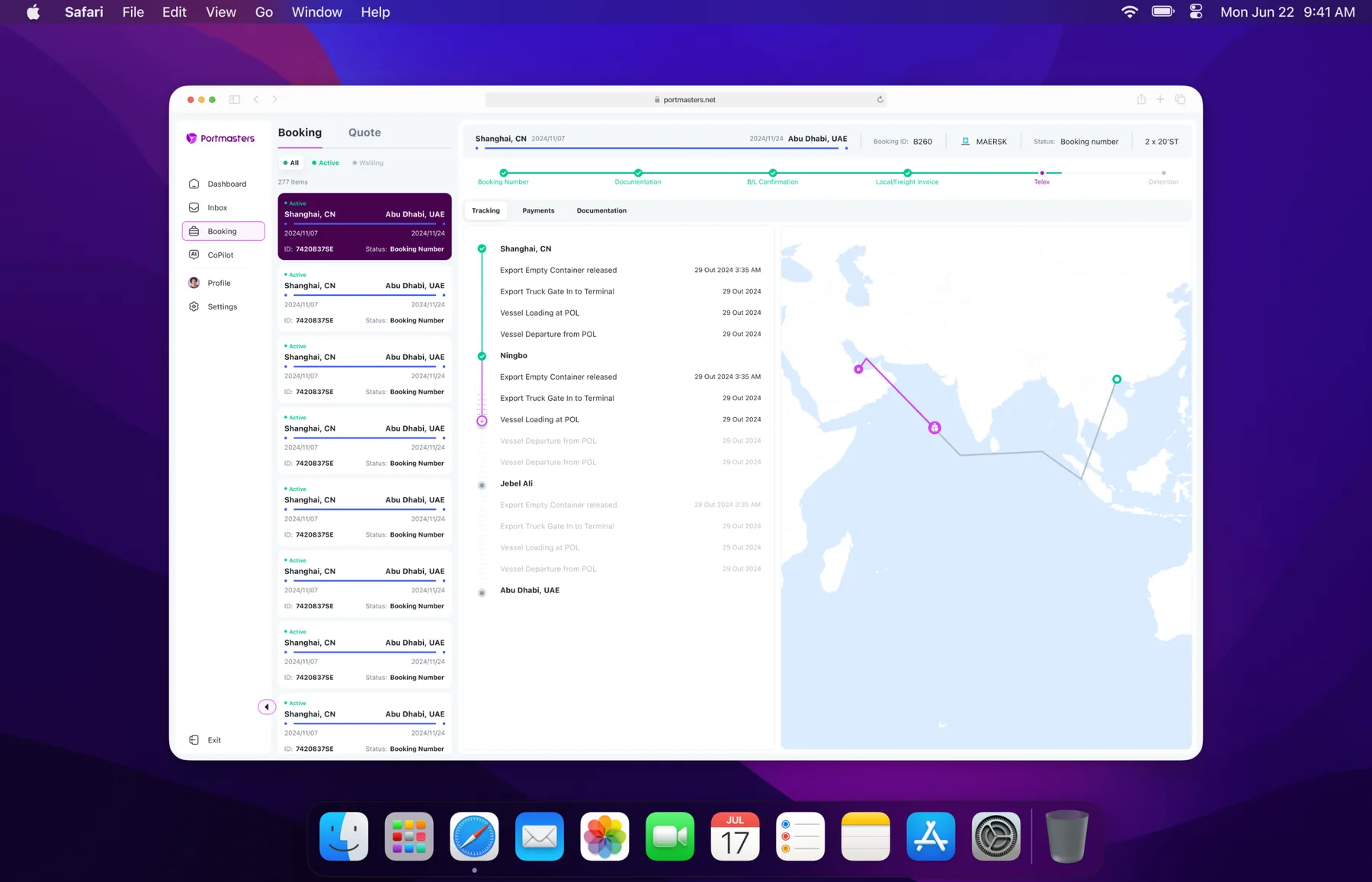Click the ship marker on the map
The width and height of the screenshot is (1372, 882).
tap(934, 428)
